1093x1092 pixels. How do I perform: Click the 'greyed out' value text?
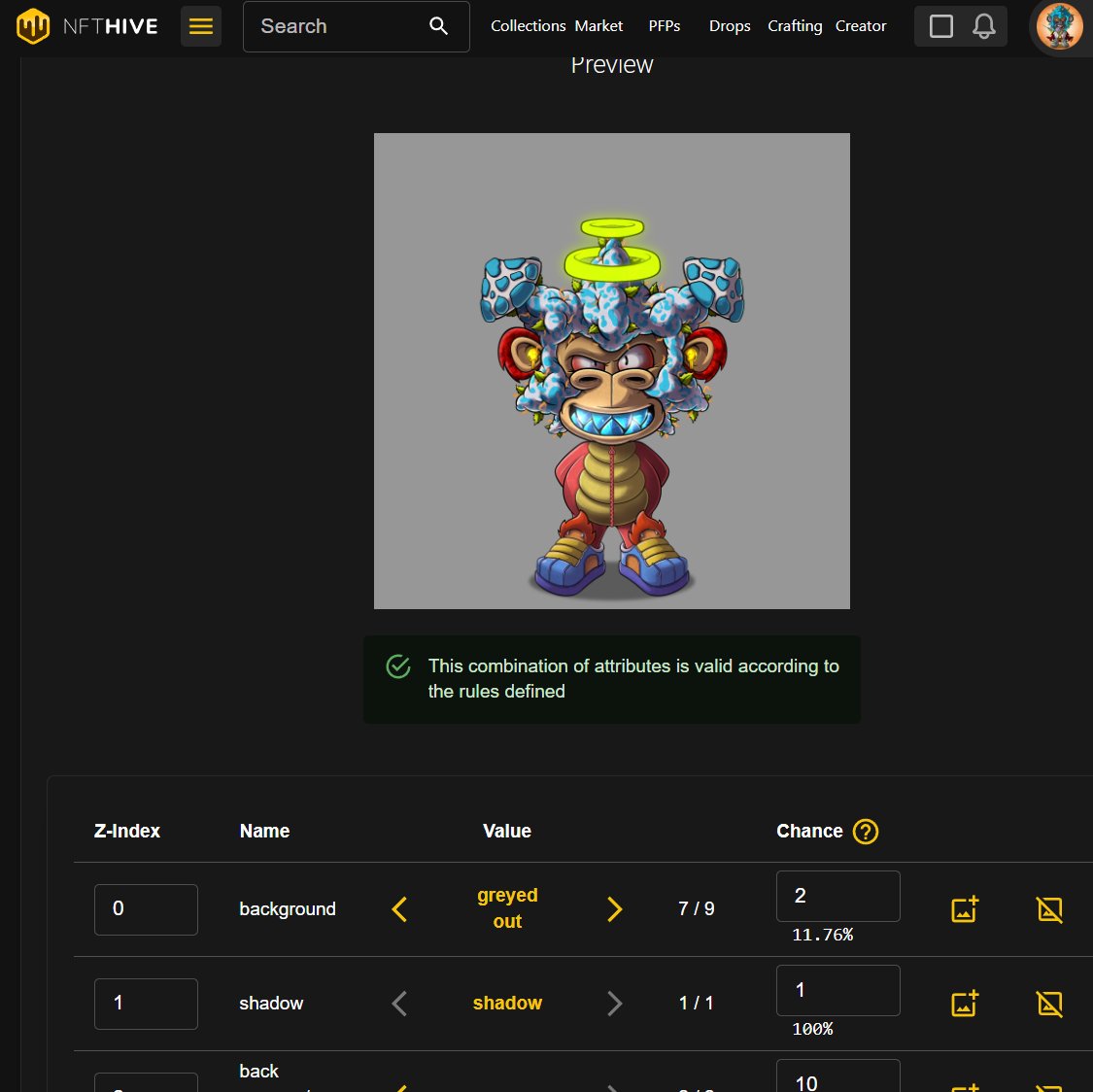coord(507,908)
